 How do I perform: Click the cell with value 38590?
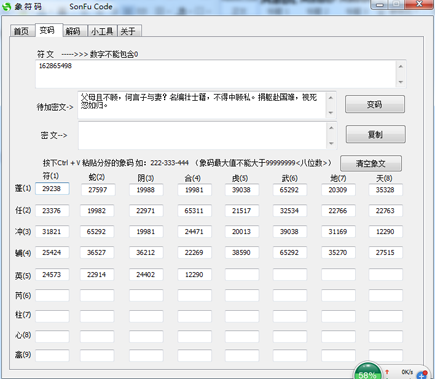click(242, 253)
